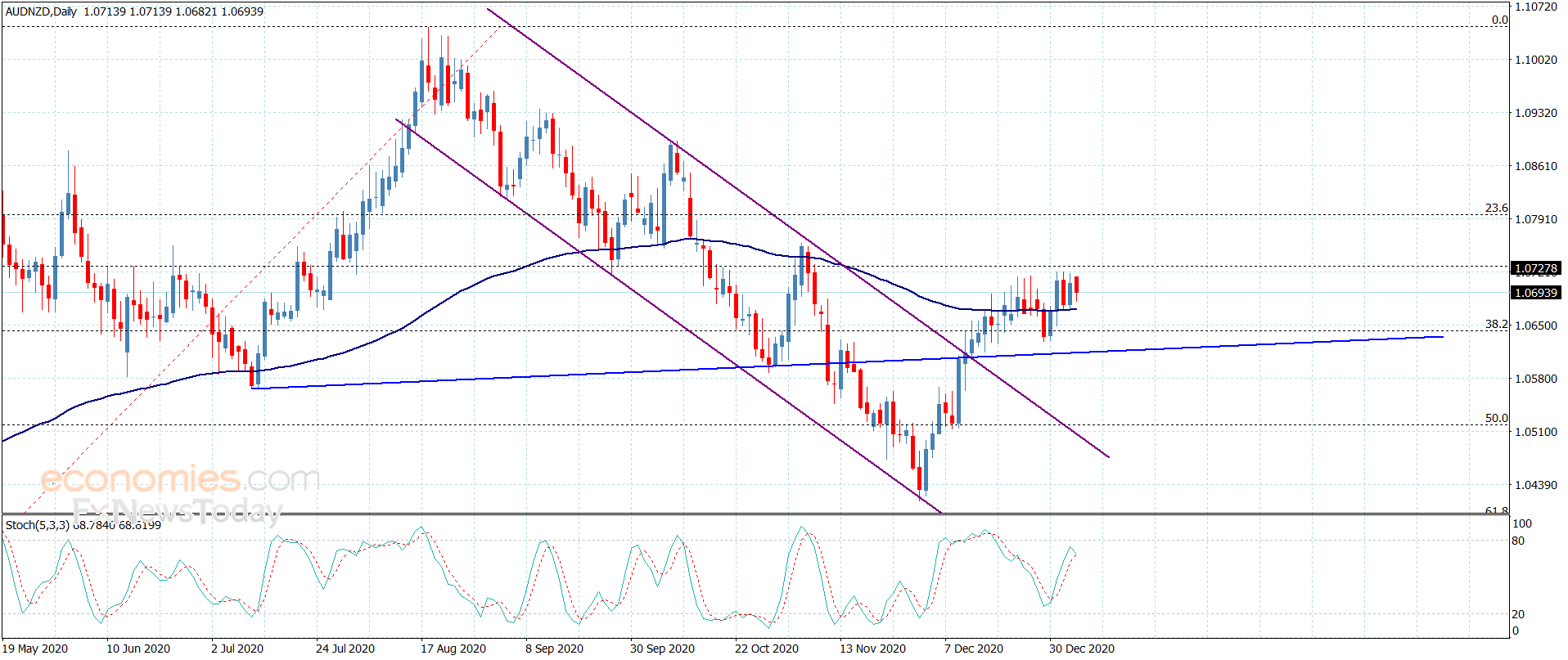Click the 30 Dec 2020 date marker

1082,649
